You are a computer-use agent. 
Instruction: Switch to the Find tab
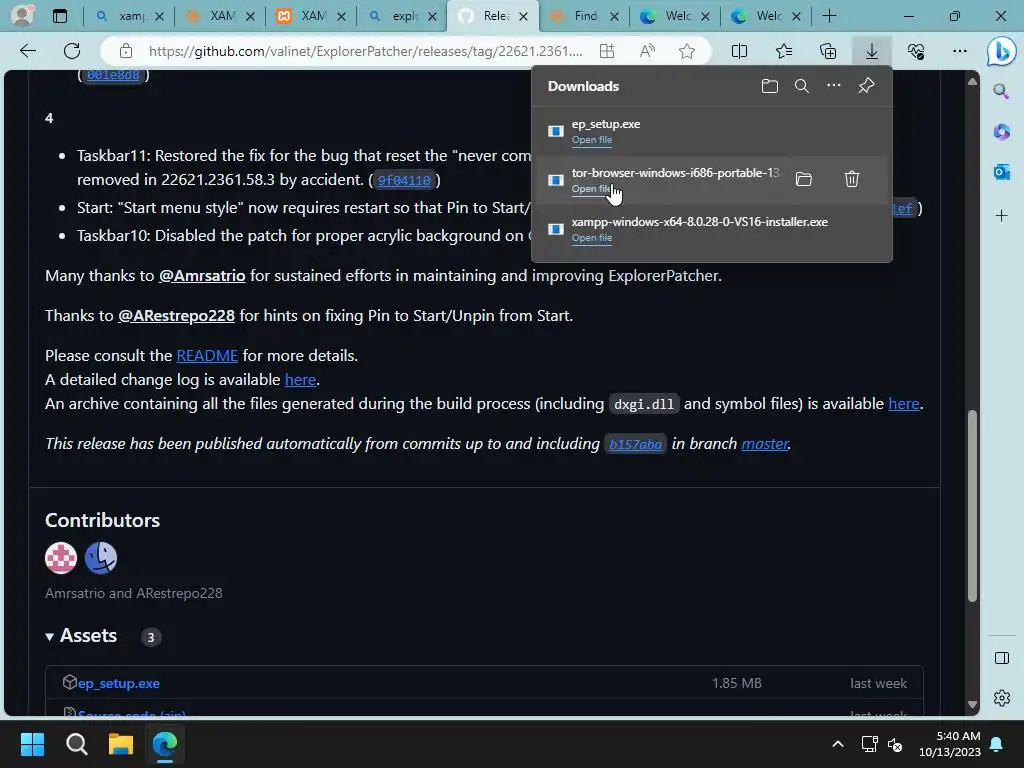(x=584, y=16)
